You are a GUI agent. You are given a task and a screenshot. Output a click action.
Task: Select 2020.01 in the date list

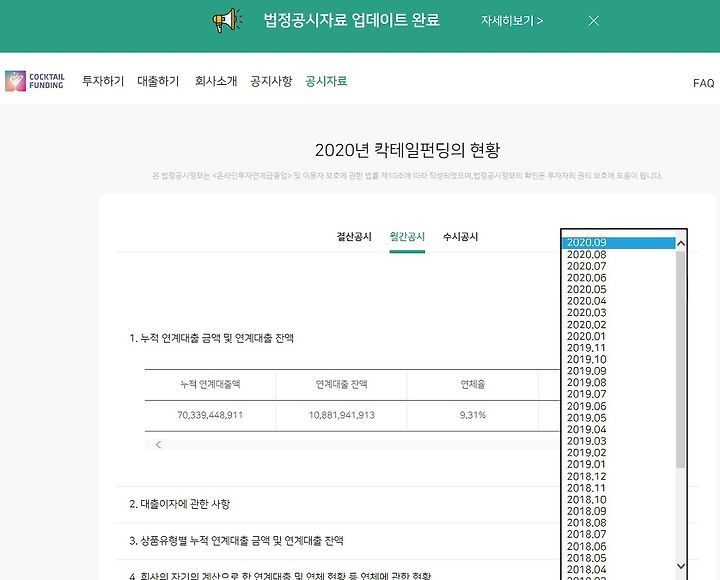click(x=619, y=336)
